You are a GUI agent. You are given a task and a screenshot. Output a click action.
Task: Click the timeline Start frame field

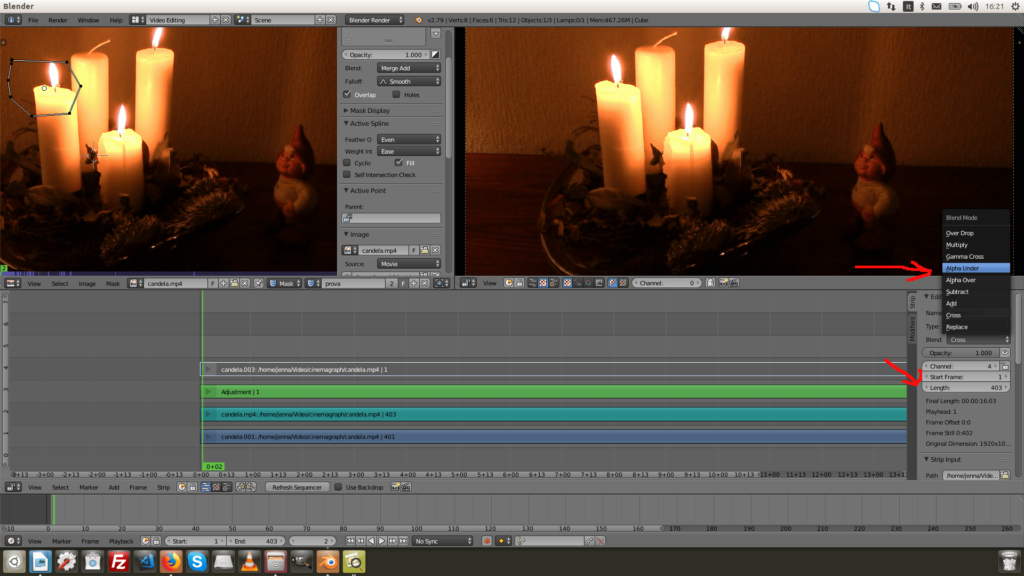click(x=195, y=541)
